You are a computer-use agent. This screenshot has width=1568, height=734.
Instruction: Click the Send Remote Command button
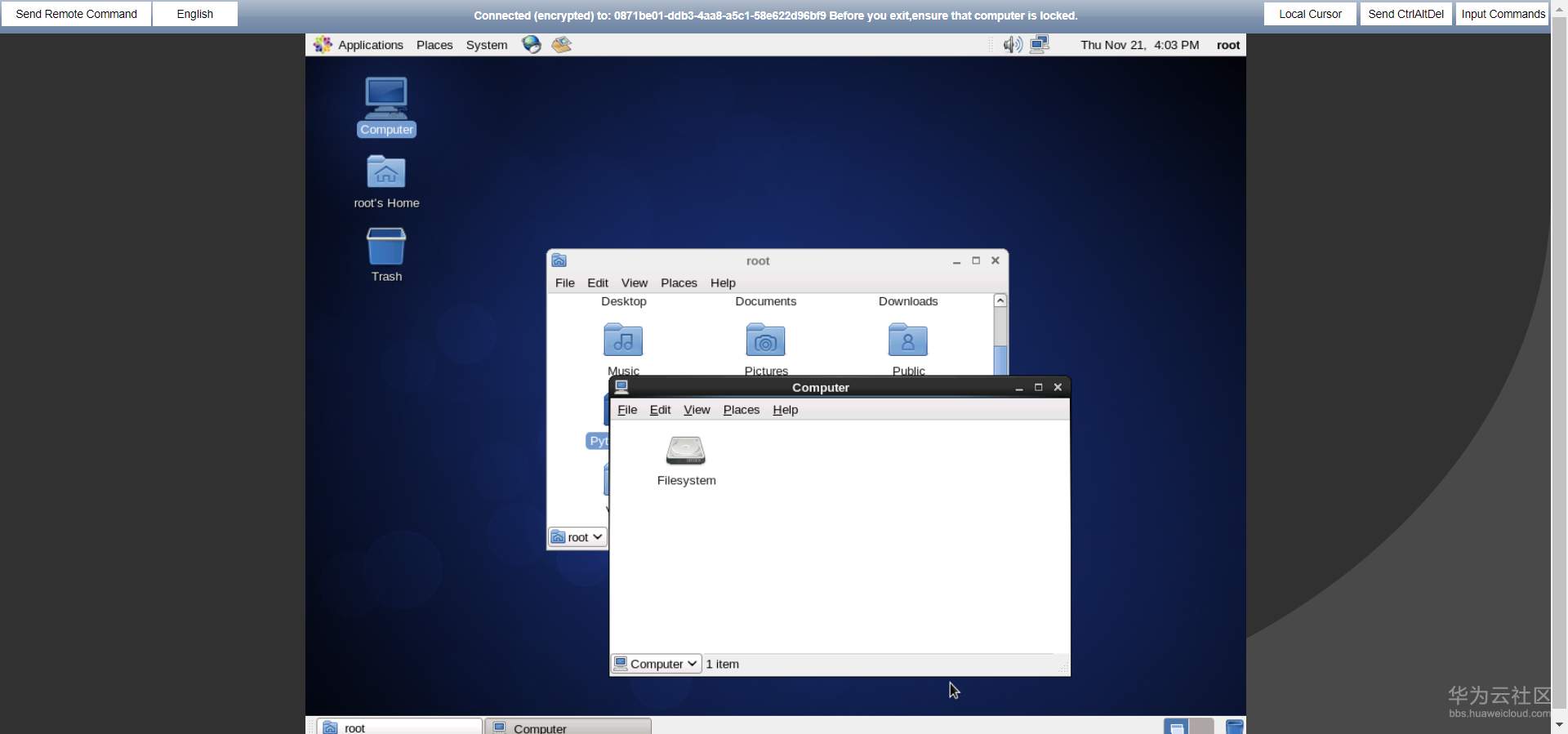pos(77,14)
